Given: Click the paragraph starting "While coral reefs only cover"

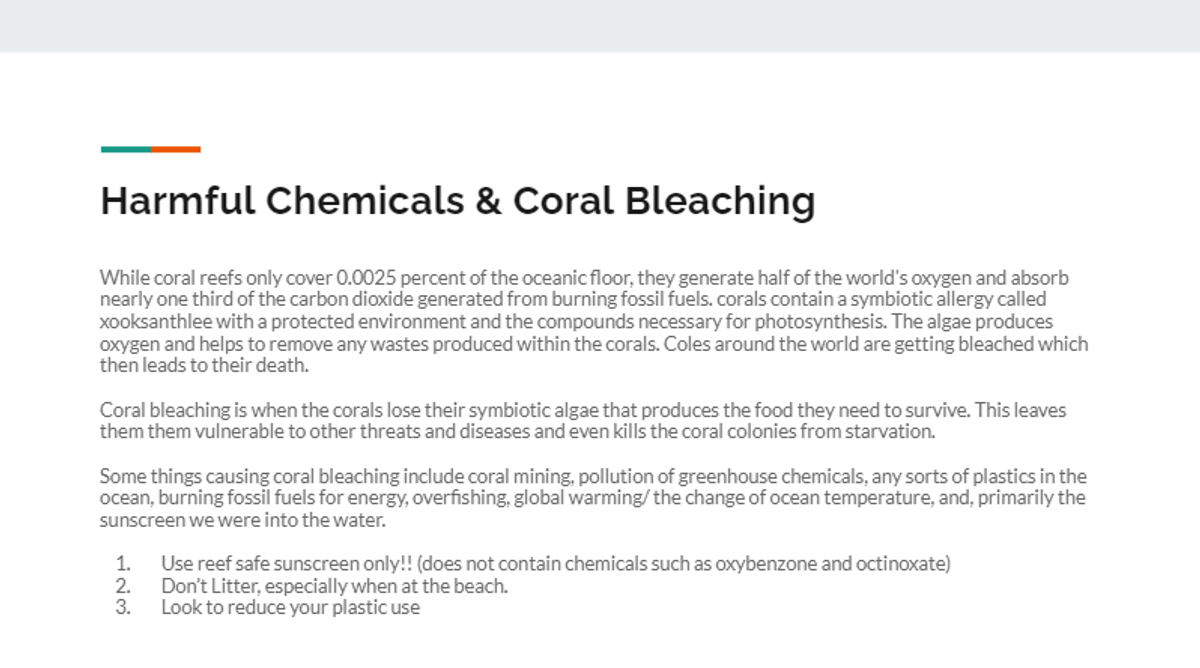Looking at the screenshot, I should [594, 321].
